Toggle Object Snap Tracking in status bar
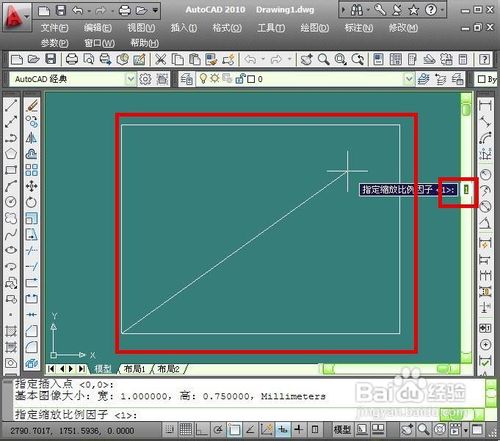Viewport: 500px width, 441px height. 250,430
